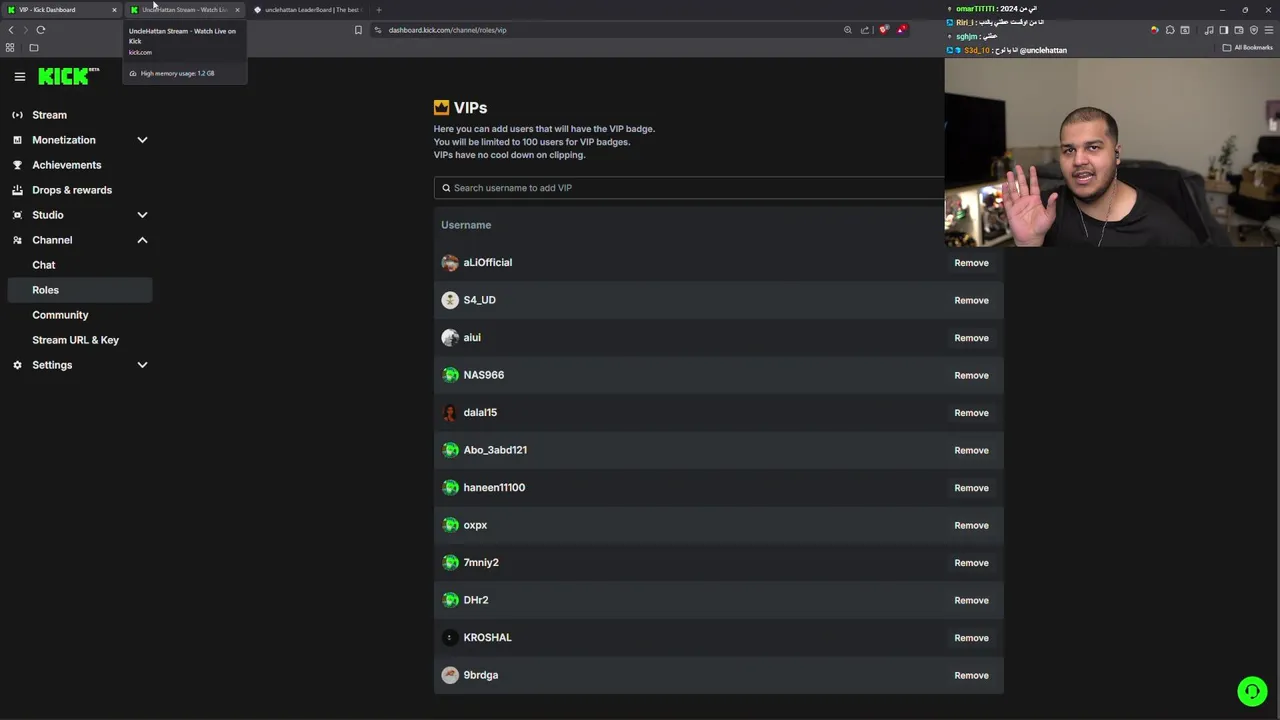
Task: Click the Studio sidebar icon
Action: [17, 215]
